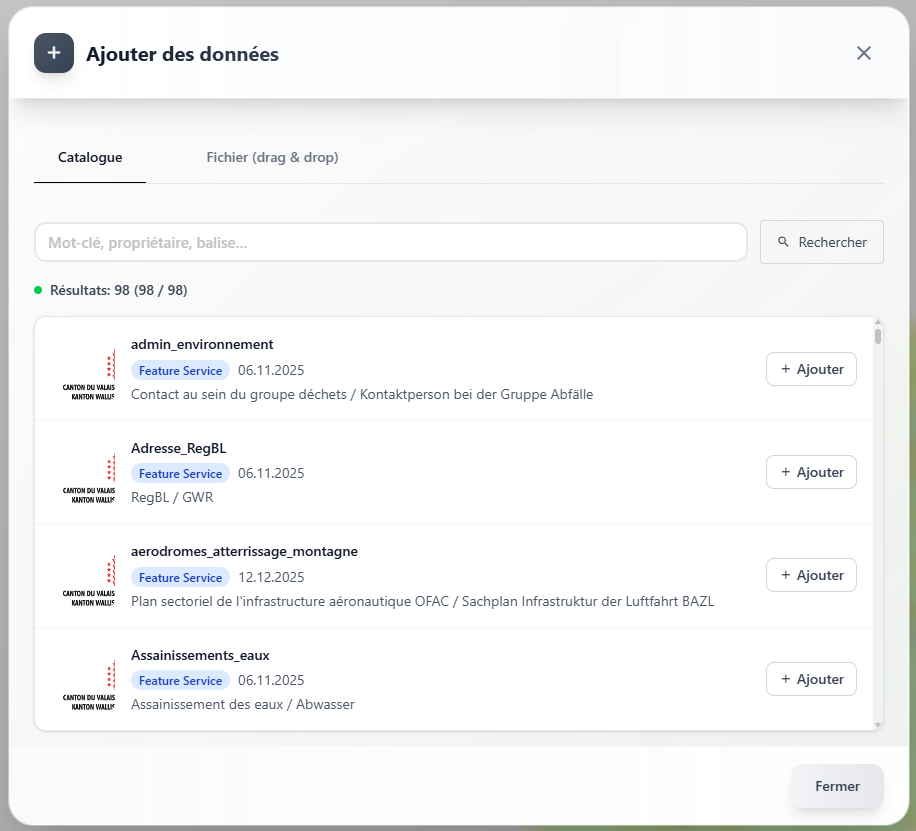Add the Adresse_RegBL layer
The height and width of the screenshot is (831, 916).
(x=811, y=472)
